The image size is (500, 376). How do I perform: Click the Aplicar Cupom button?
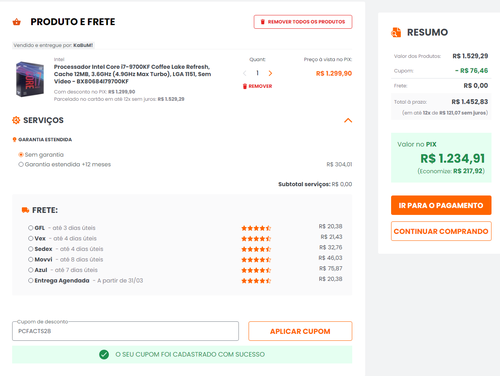click(300, 331)
